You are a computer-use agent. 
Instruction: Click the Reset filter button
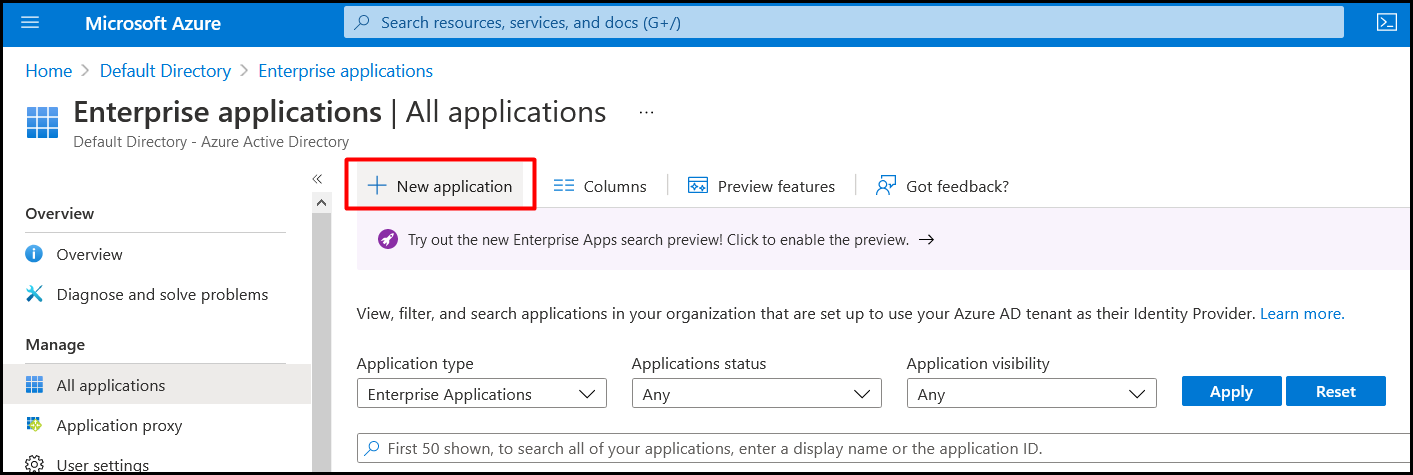pyautogui.click(x=1336, y=392)
